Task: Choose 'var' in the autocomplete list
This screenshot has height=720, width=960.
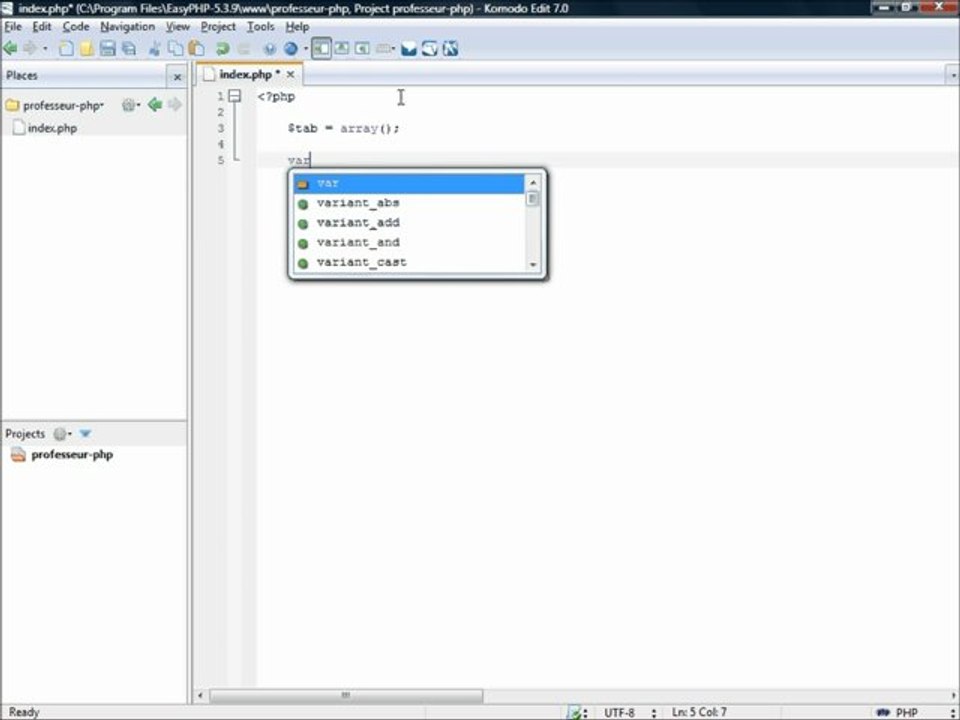Action: coord(408,184)
